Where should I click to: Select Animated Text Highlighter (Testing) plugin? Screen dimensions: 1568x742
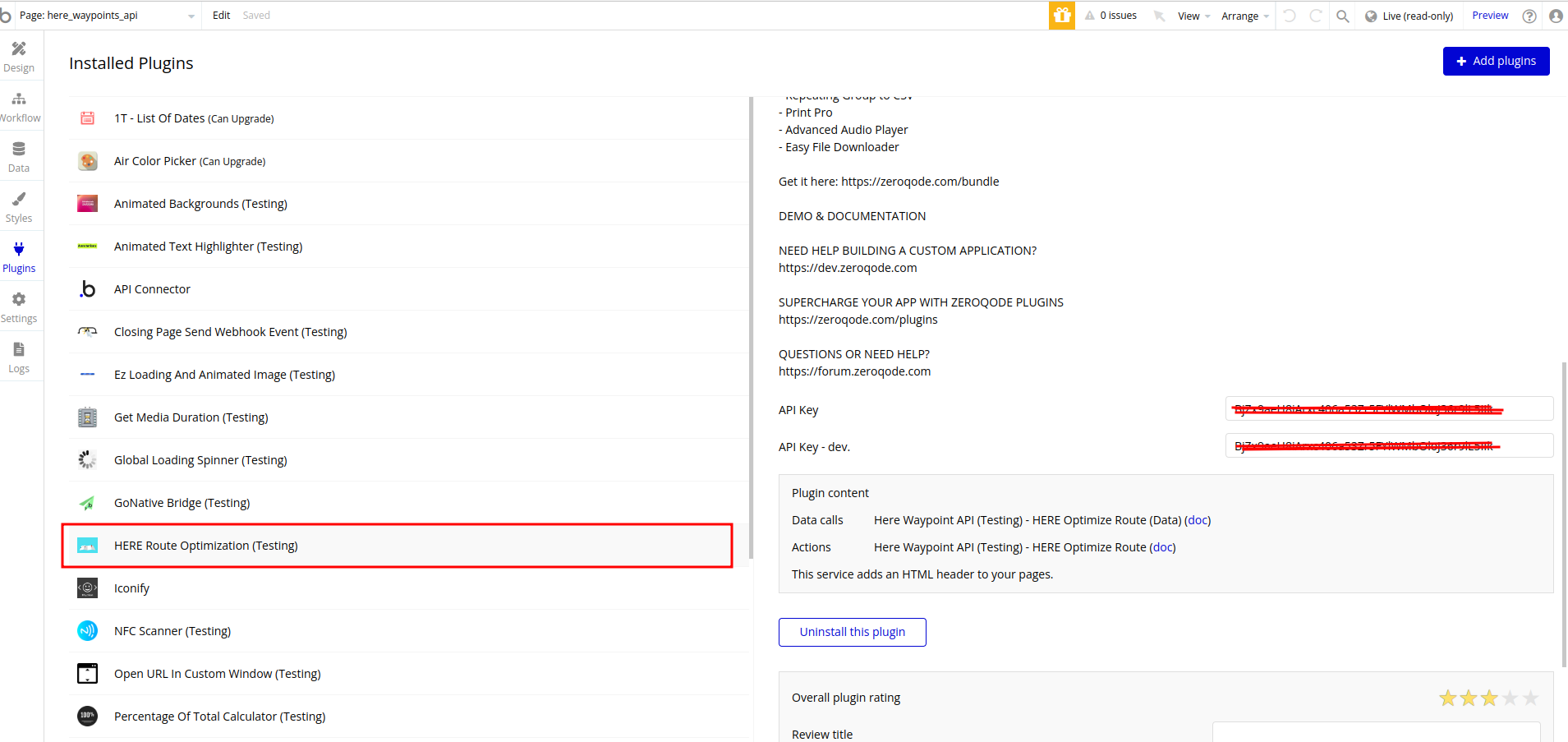[x=408, y=247]
